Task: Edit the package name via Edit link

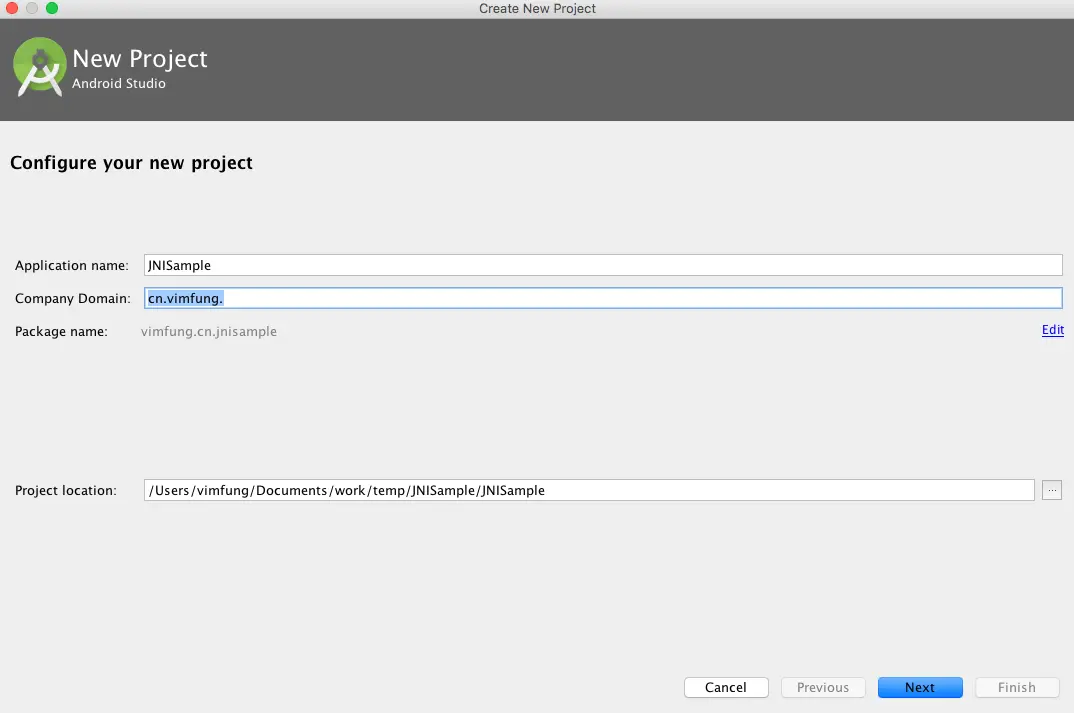Action: tap(1053, 330)
